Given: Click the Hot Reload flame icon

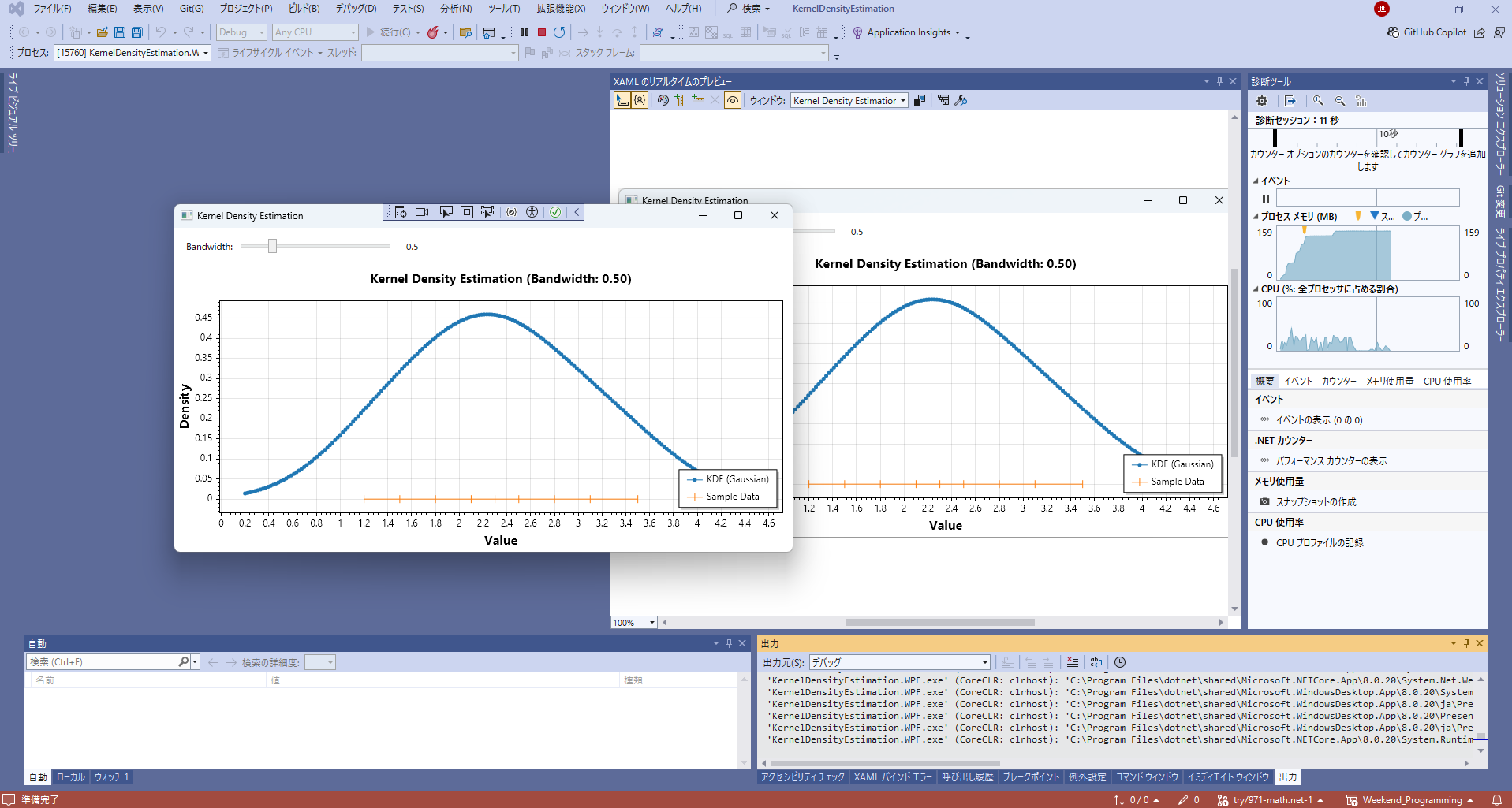Looking at the screenshot, I should pyautogui.click(x=433, y=32).
